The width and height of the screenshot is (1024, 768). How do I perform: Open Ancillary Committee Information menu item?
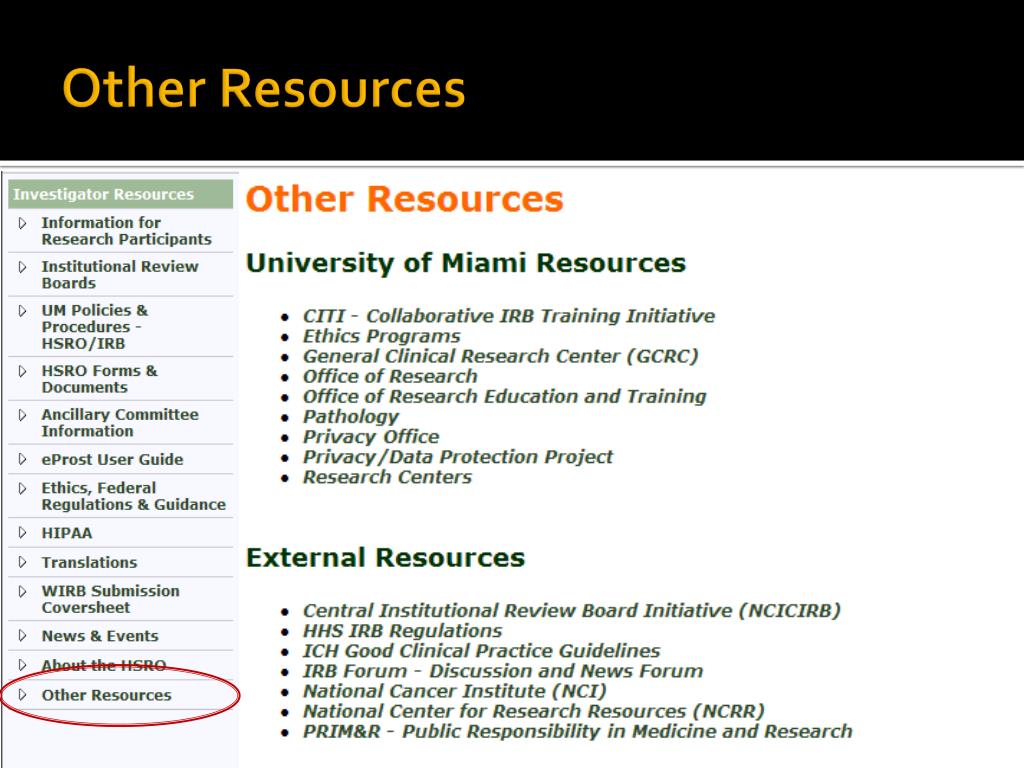[120, 423]
